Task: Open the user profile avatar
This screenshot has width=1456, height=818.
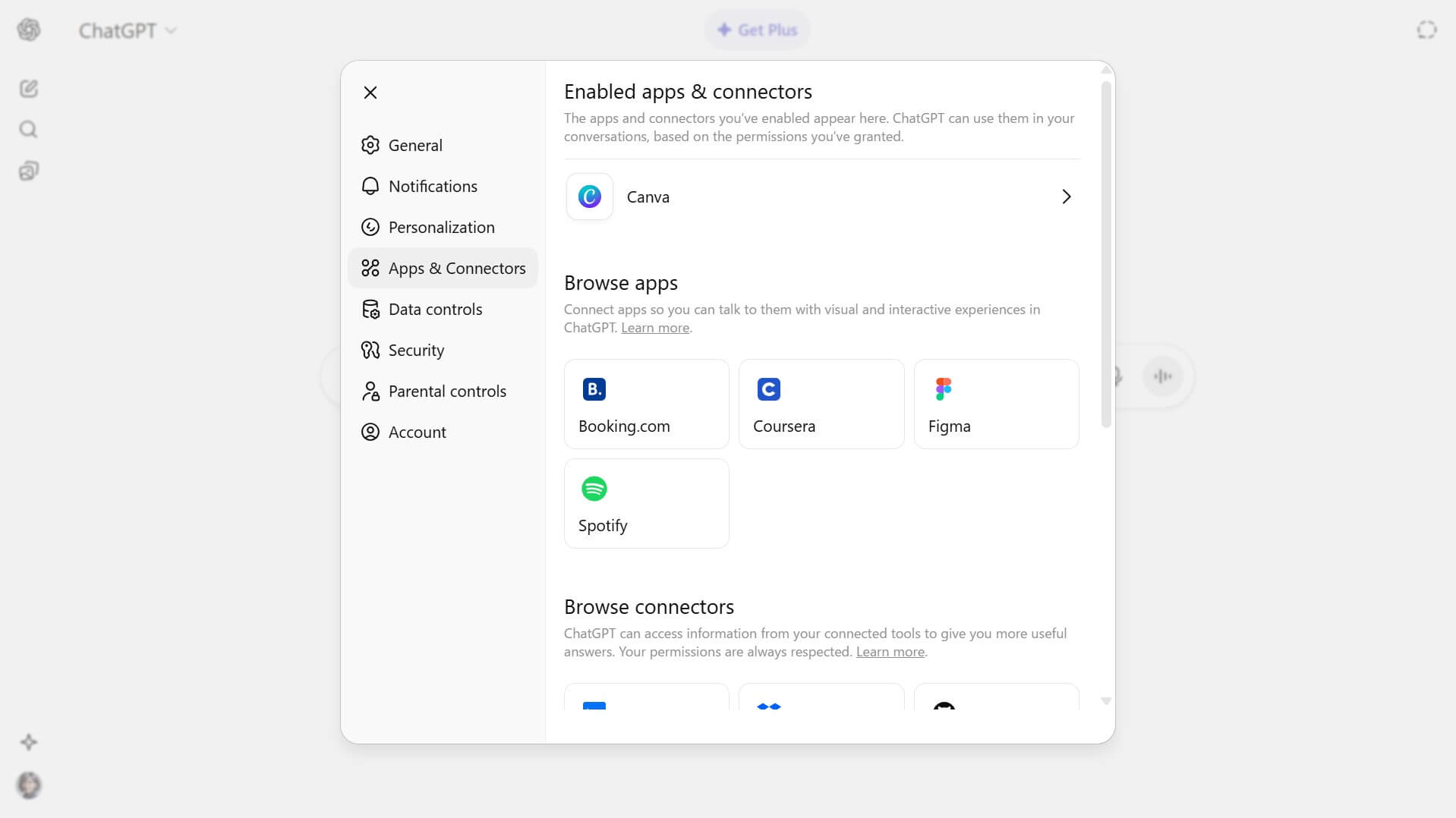Action: coord(29,785)
